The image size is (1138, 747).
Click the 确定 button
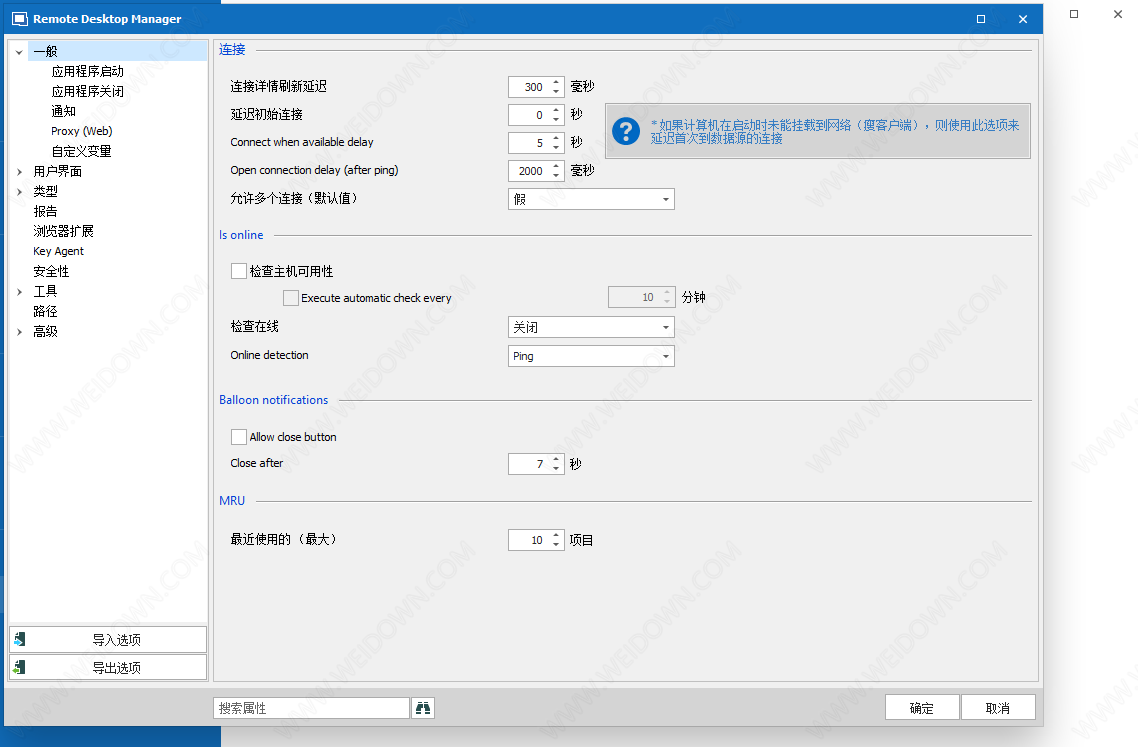click(922, 708)
